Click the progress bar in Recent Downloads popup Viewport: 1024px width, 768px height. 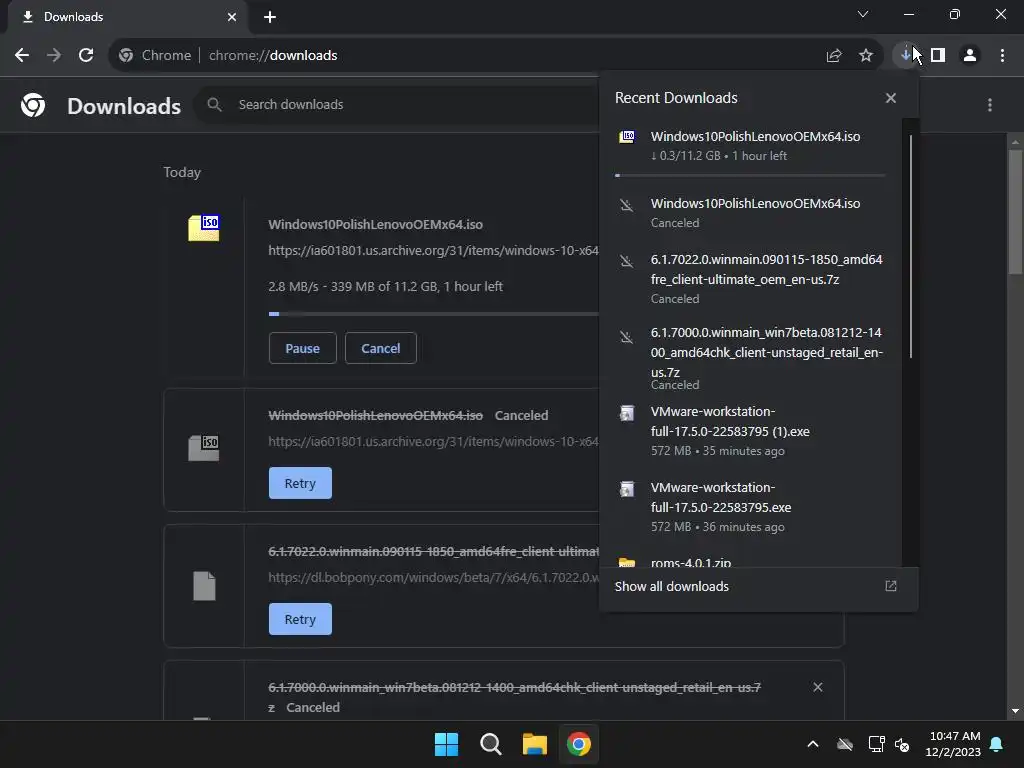(750, 175)
